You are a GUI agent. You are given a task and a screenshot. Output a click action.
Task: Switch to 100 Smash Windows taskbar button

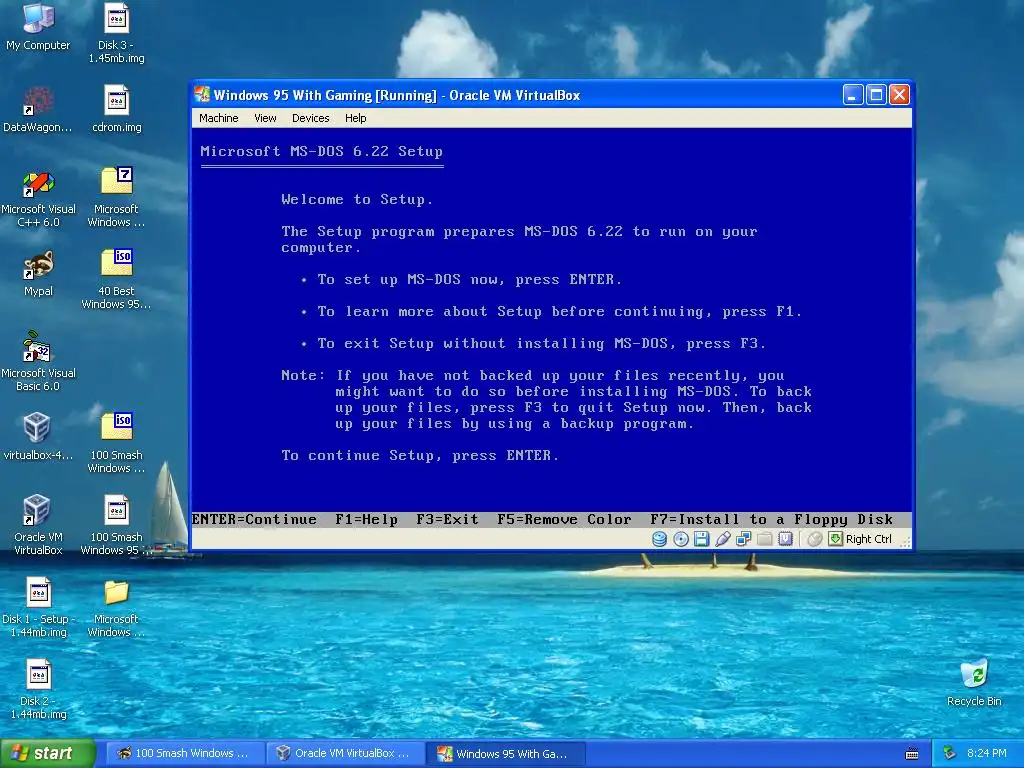185,753
